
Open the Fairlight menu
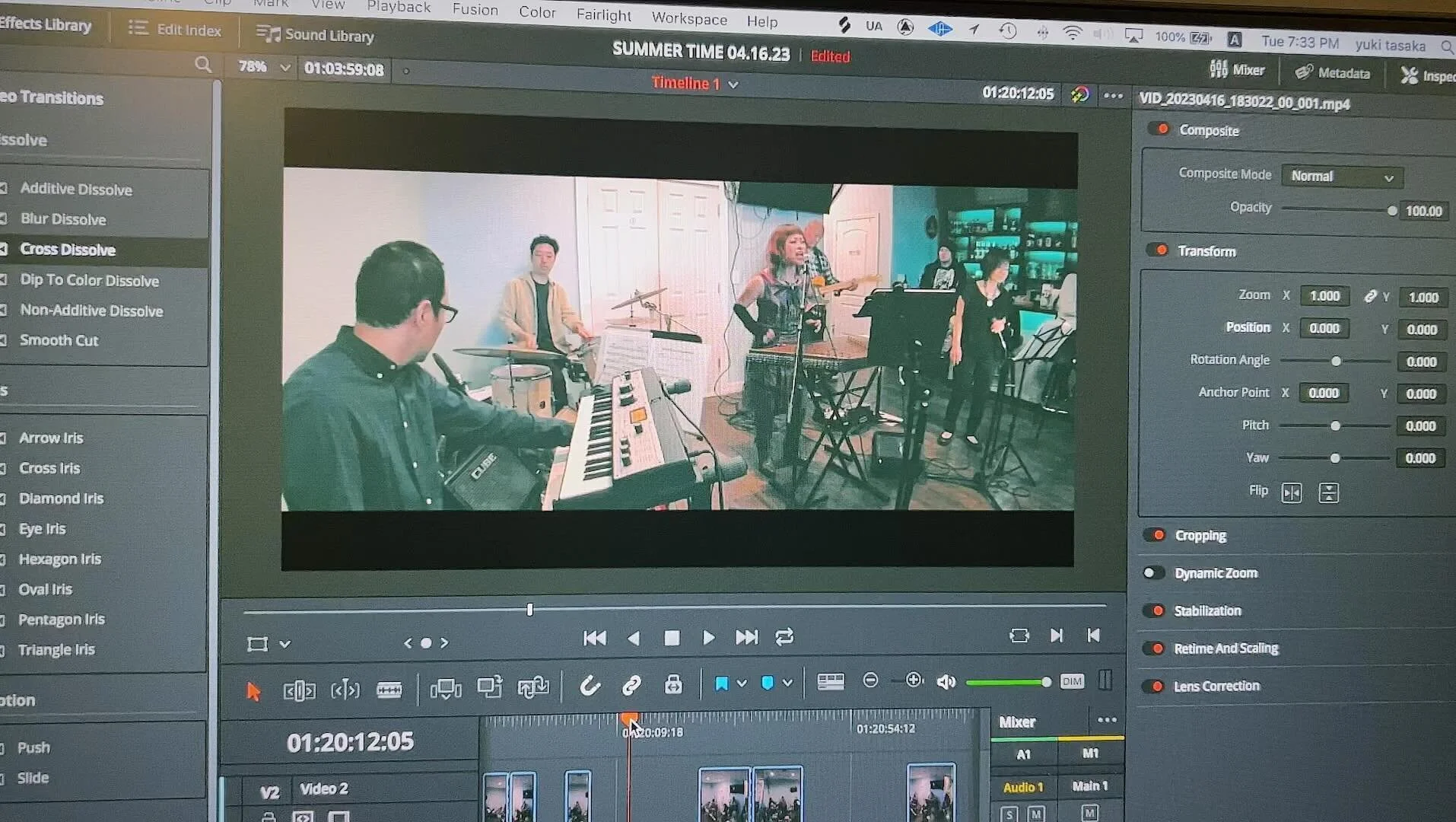tap(603, 15)
